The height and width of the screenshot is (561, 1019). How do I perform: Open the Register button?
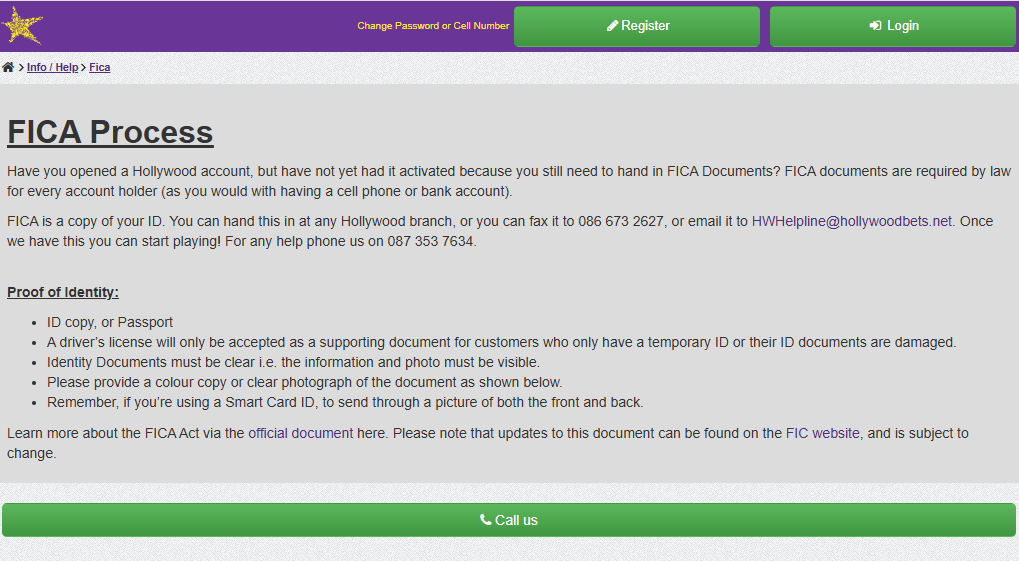click(637, 27)
